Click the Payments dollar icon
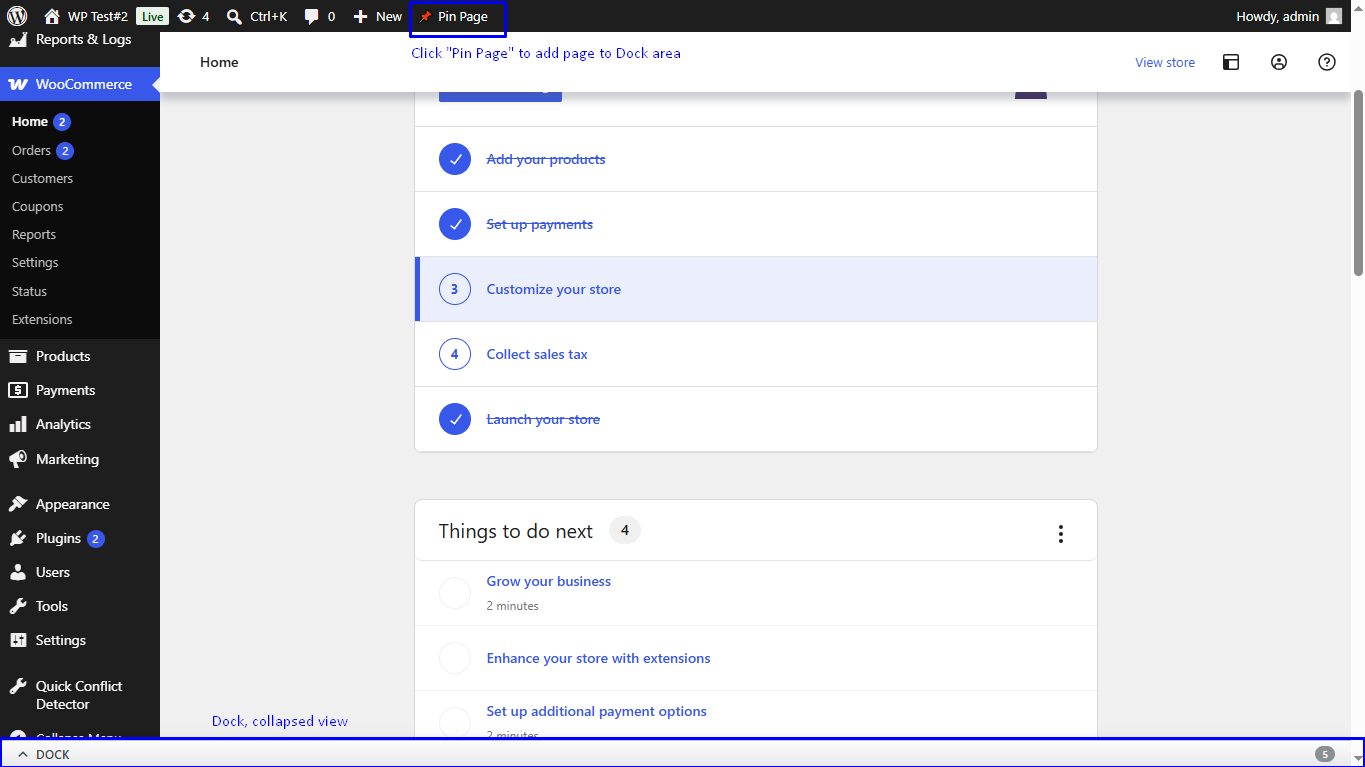 [17, 390]
